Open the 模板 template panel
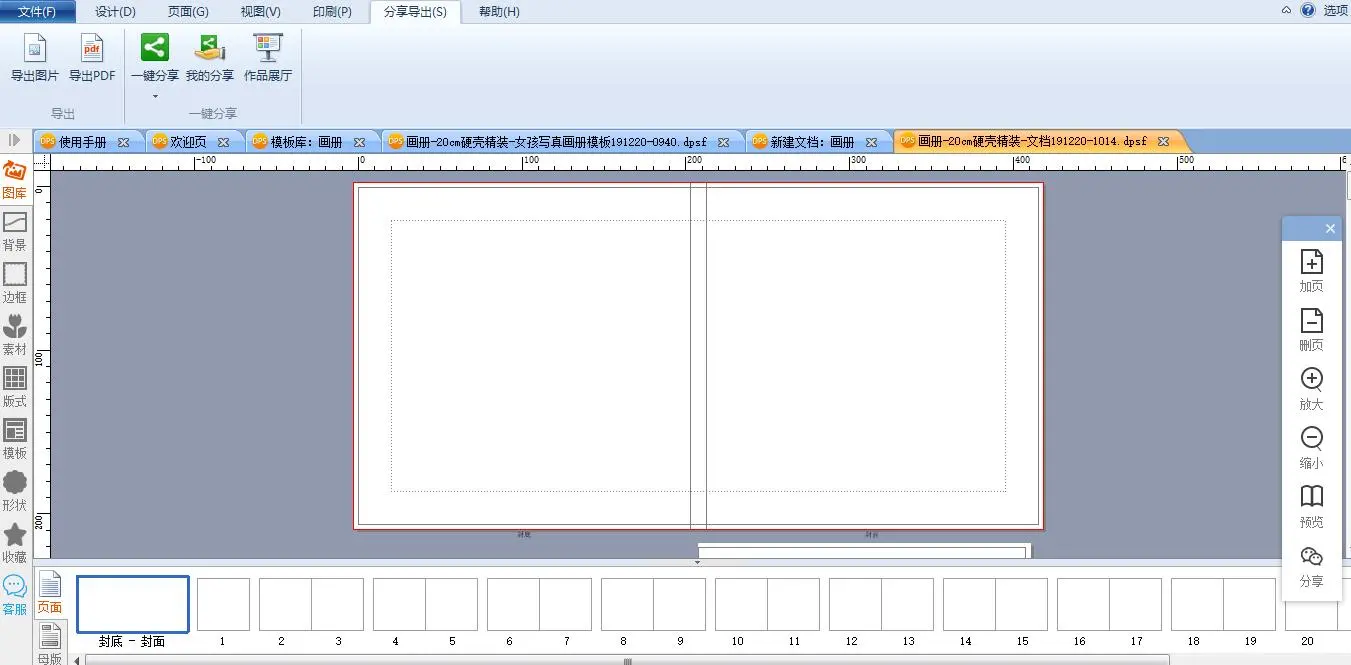 tap(15, 440)
